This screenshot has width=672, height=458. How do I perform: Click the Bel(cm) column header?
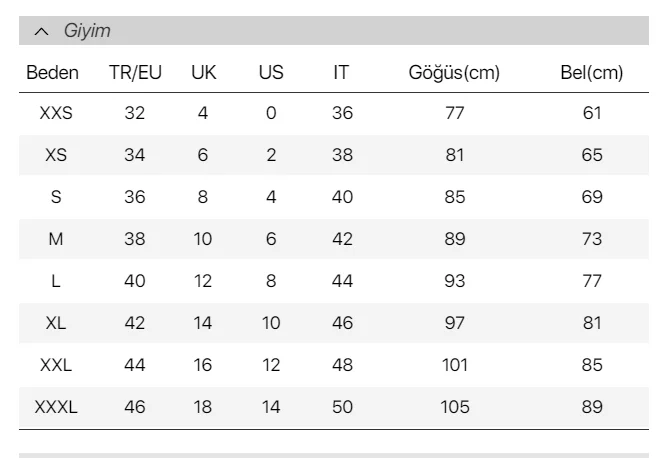pyautogui.click(x=592, y=73)
